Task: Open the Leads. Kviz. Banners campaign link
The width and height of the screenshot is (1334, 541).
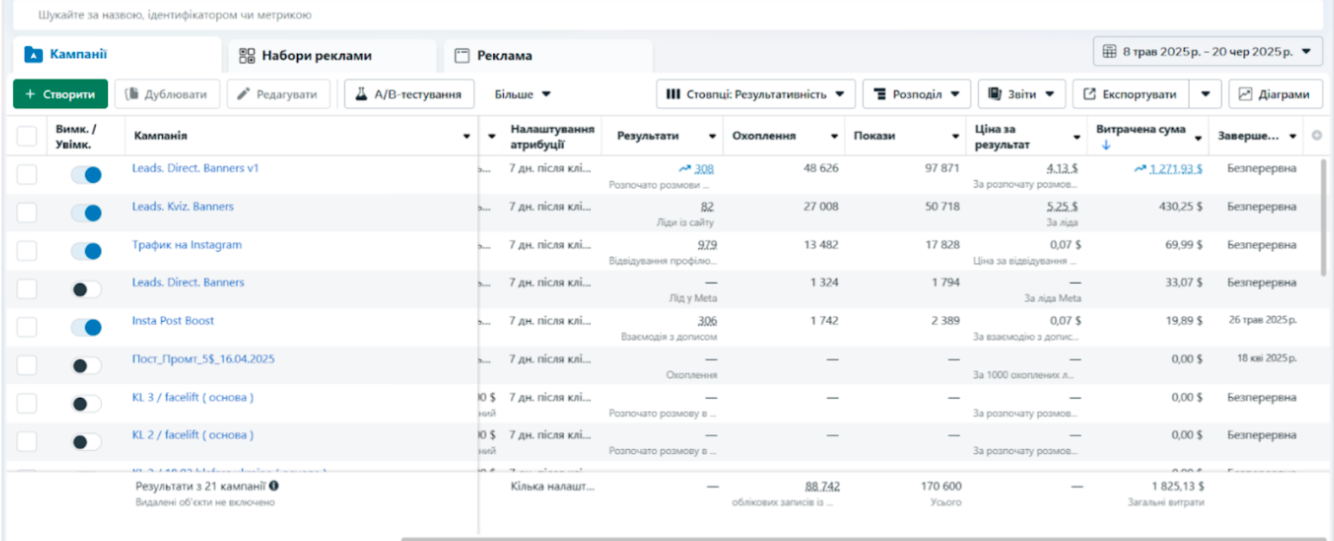Action: 183,207
